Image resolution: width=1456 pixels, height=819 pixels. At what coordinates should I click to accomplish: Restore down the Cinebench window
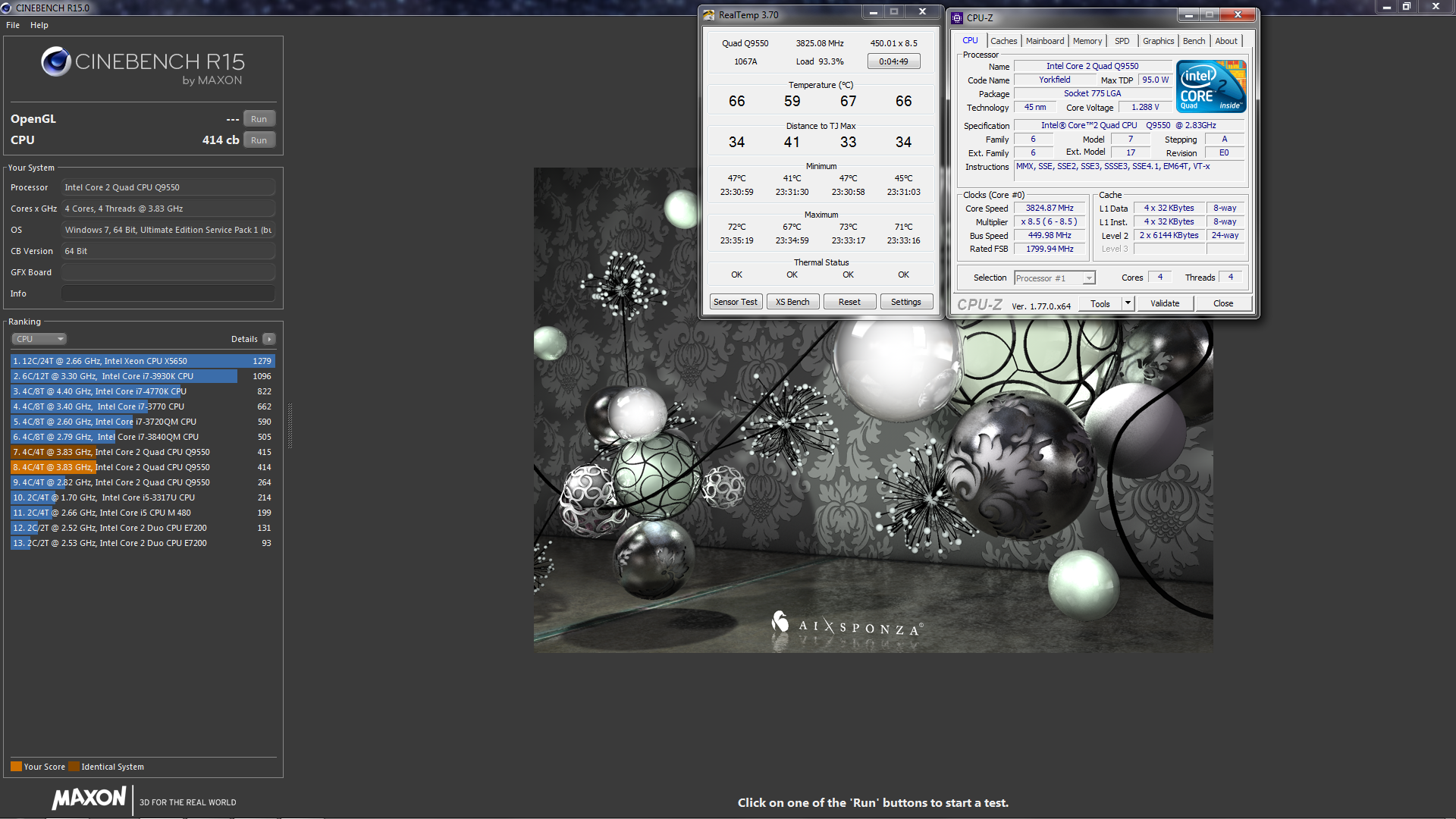pyautogui.click(x=1407, y=7)
